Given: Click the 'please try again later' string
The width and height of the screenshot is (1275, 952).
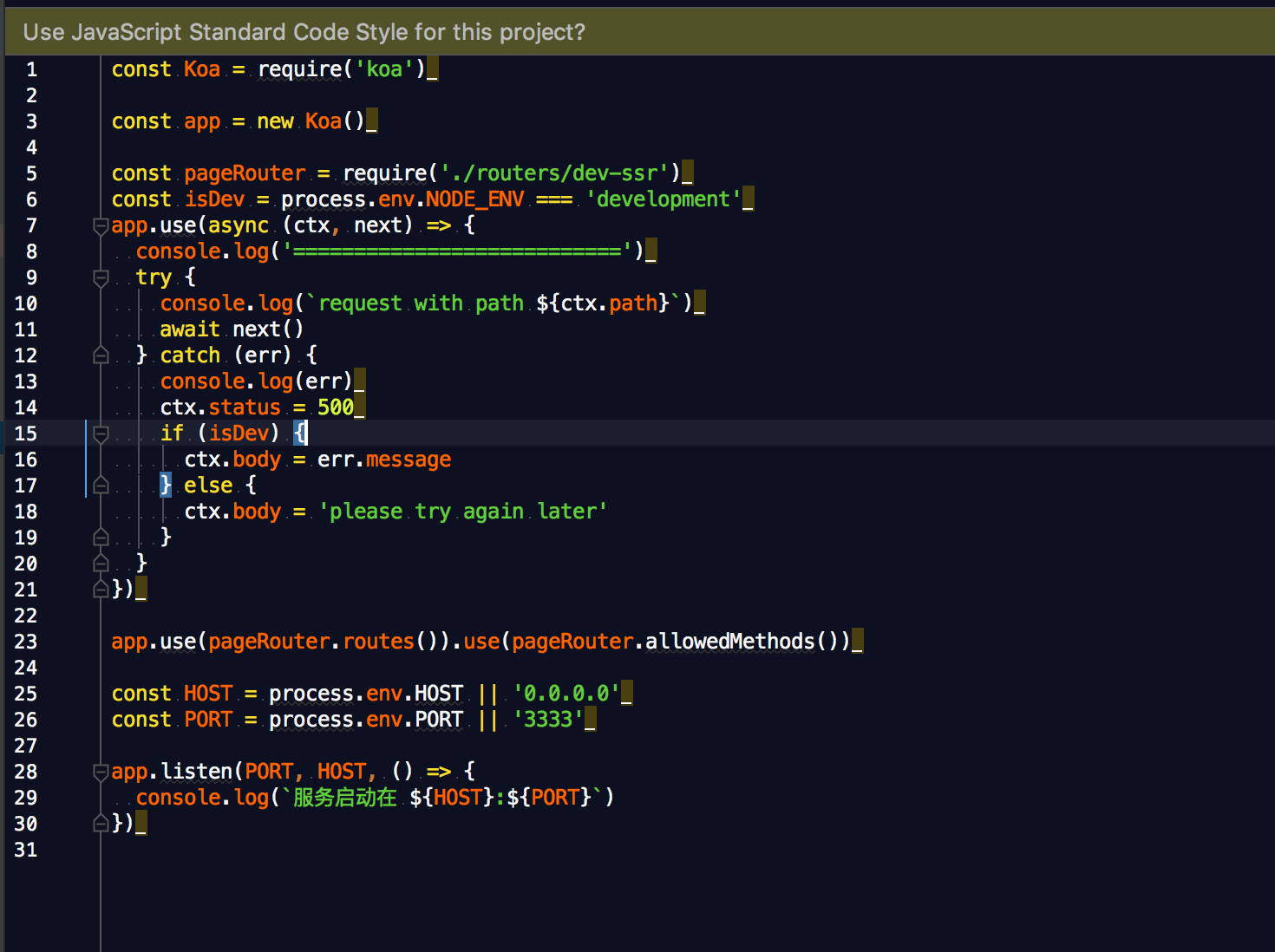Looking at the screenshot, I should point(463,512).
